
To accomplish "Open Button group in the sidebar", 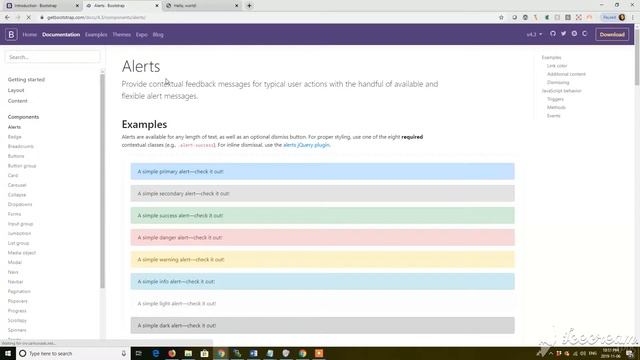I will pyautogui.click(x=22, y=166).
